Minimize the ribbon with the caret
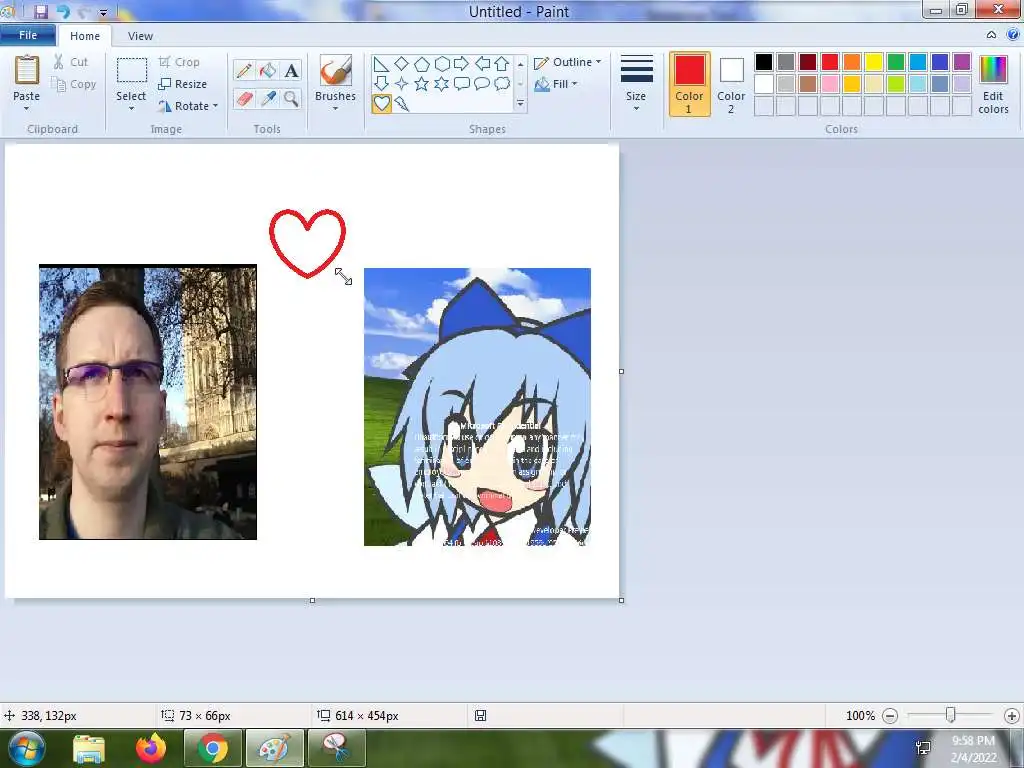The height and width of the screenshot is (768, 1024). point(991,35)
